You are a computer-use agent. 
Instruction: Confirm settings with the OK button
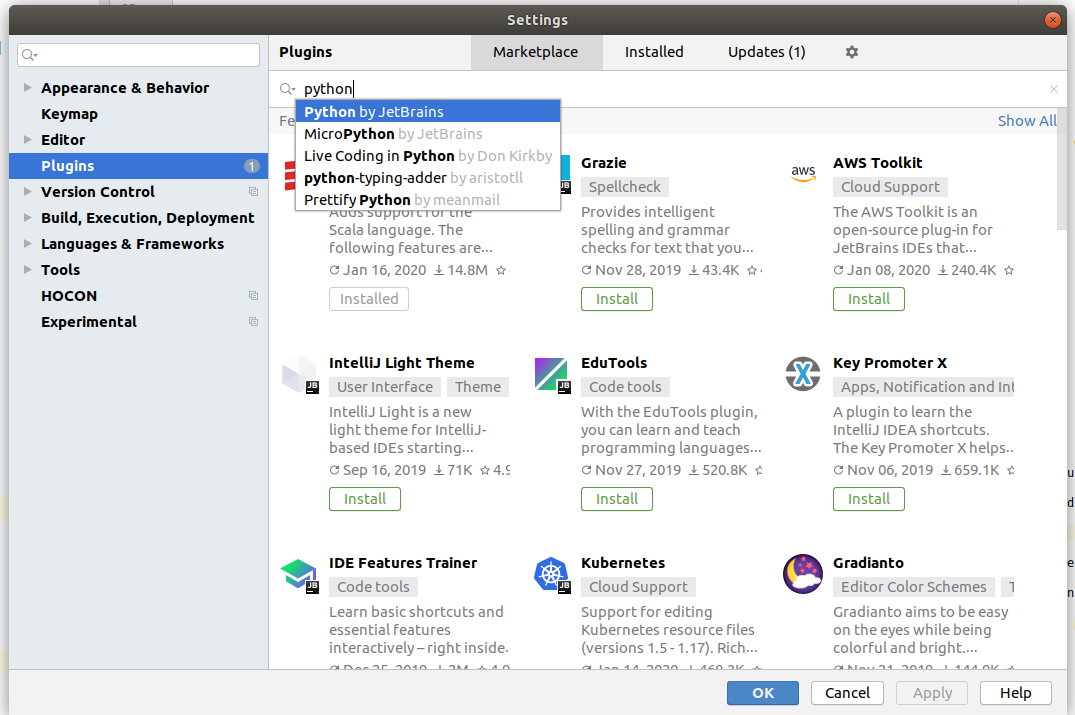(762, 693)
